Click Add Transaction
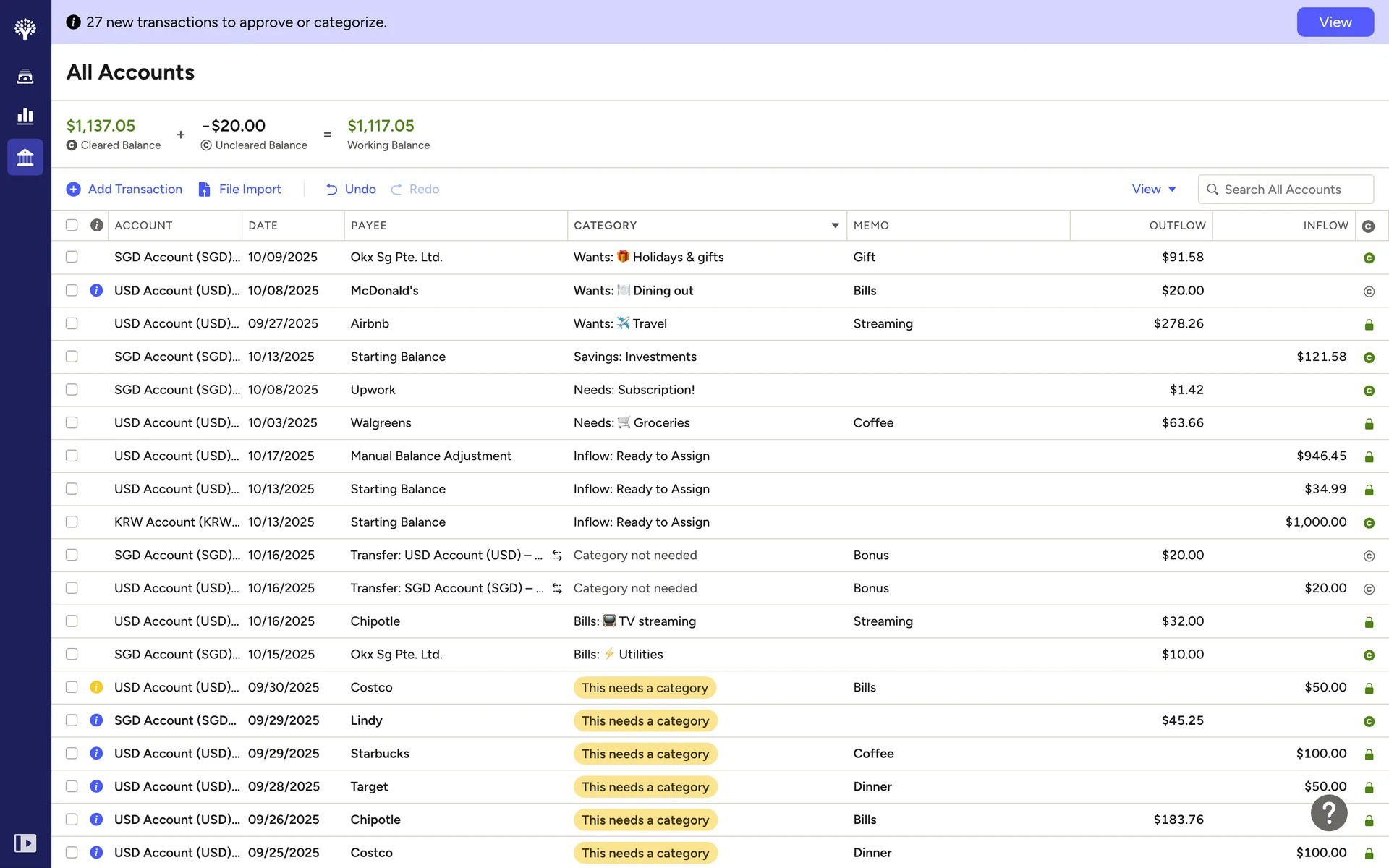The width and height of the screenshot is (1389, 868). tap(124, 189)
